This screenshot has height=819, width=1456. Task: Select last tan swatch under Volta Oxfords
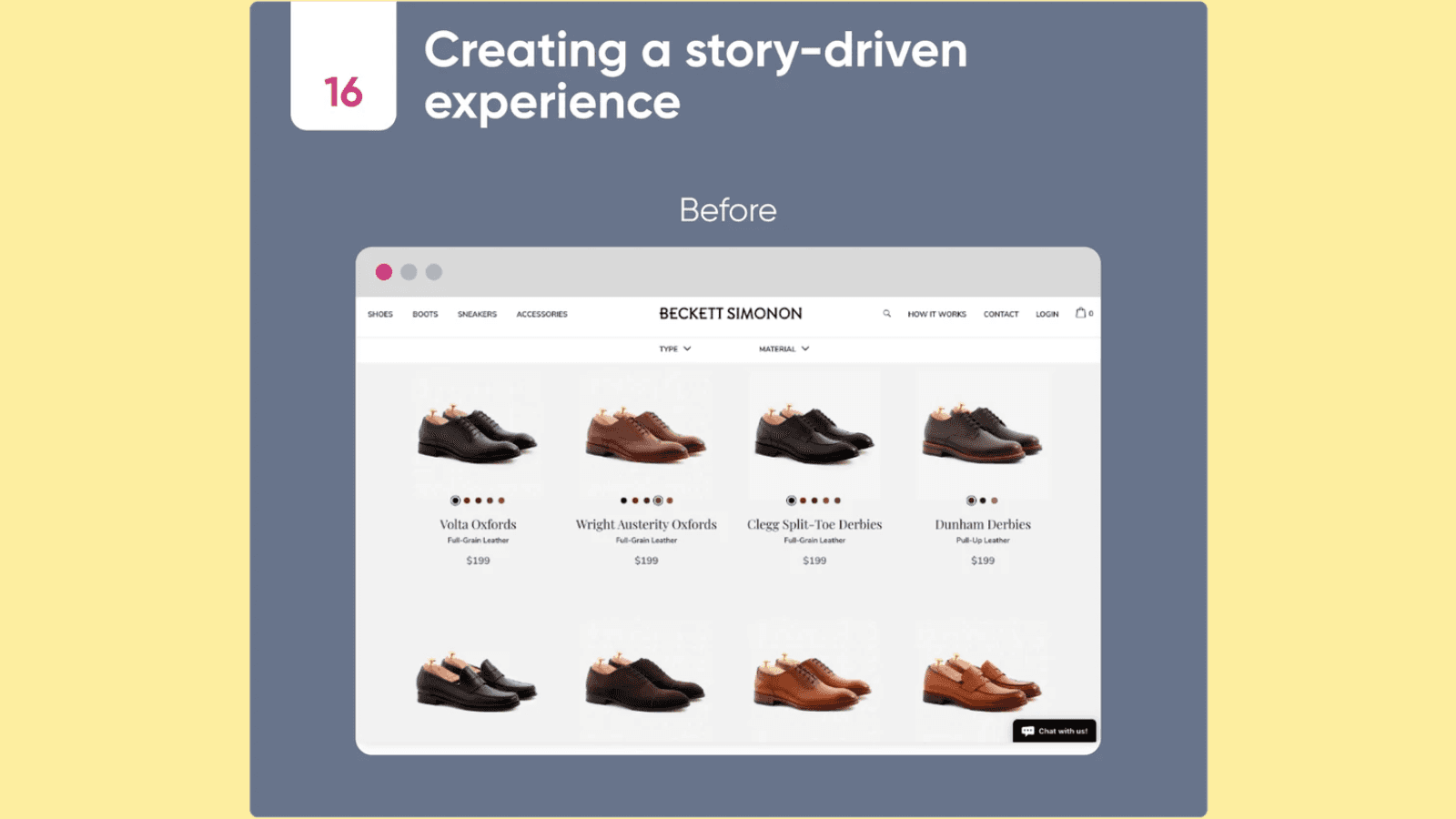click(x=501, y=500)
